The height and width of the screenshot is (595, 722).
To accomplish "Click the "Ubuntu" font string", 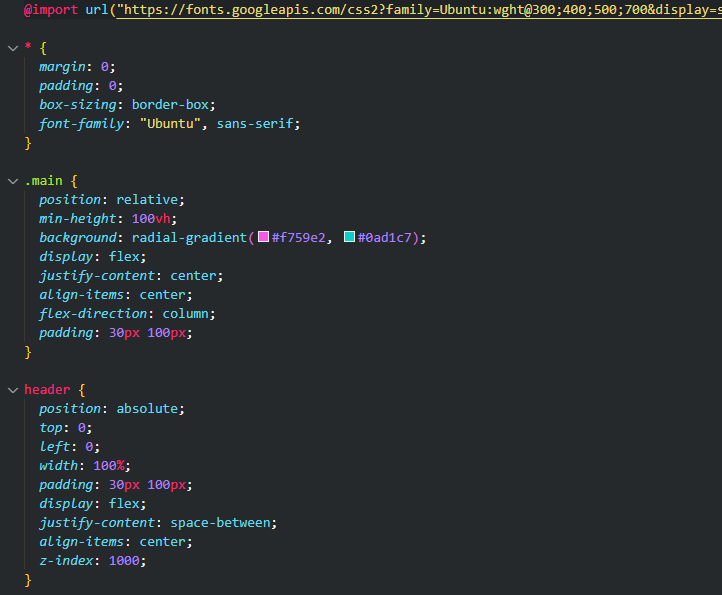I will click(170, 123).
